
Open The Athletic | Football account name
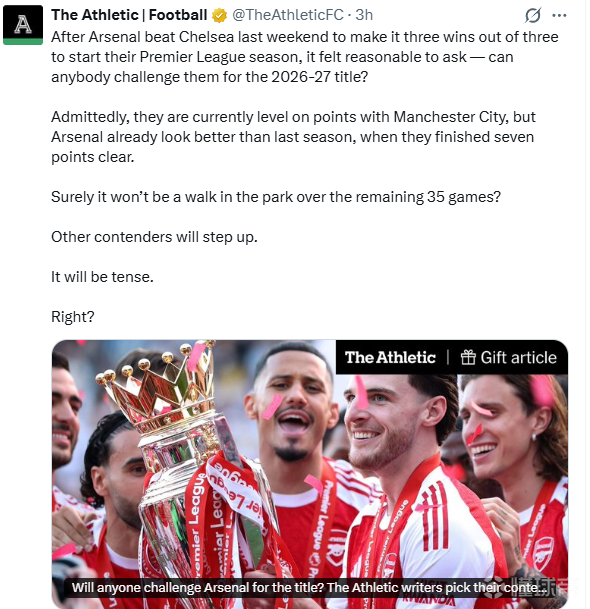(x=129, y=15)
